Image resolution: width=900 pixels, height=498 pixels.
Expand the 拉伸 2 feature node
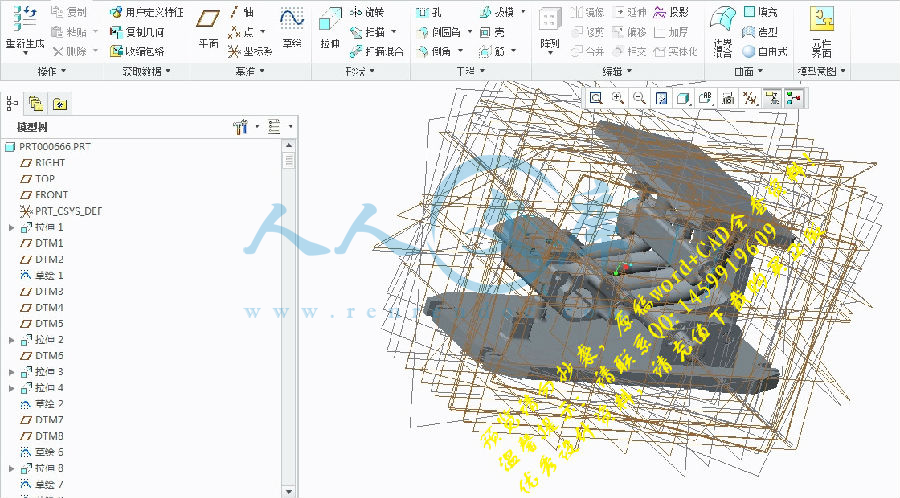coord(11,340)
